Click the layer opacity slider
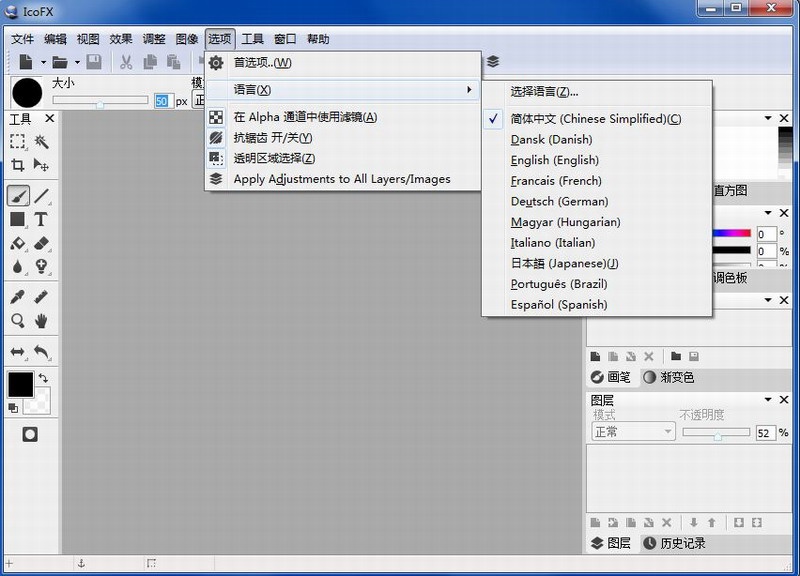This screenshot has width=800, height=576. pos(716,433)
